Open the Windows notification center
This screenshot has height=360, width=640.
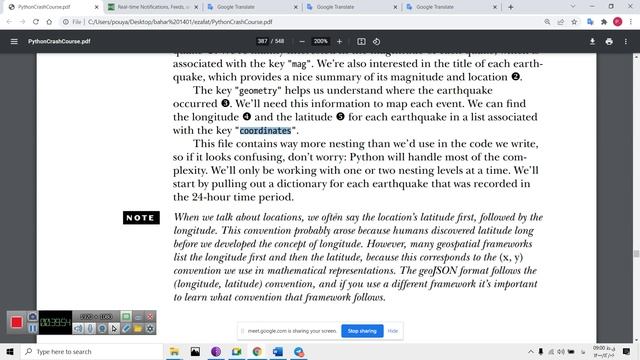(x=627, y=351)
